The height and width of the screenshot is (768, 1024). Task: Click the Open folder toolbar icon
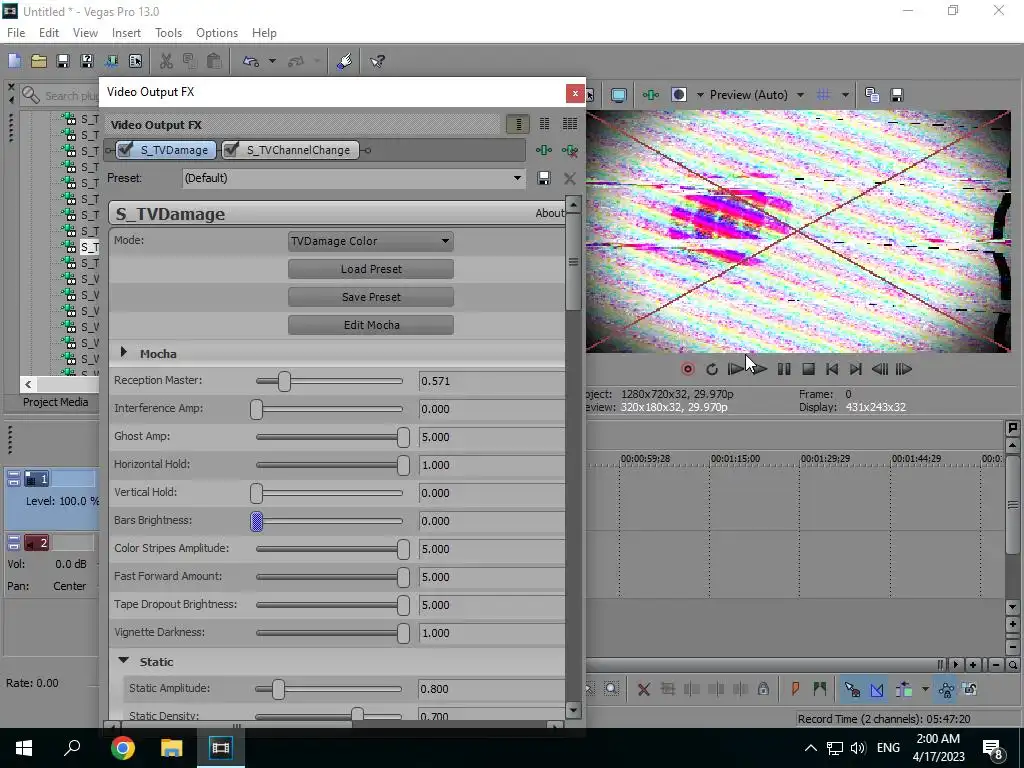39,61
